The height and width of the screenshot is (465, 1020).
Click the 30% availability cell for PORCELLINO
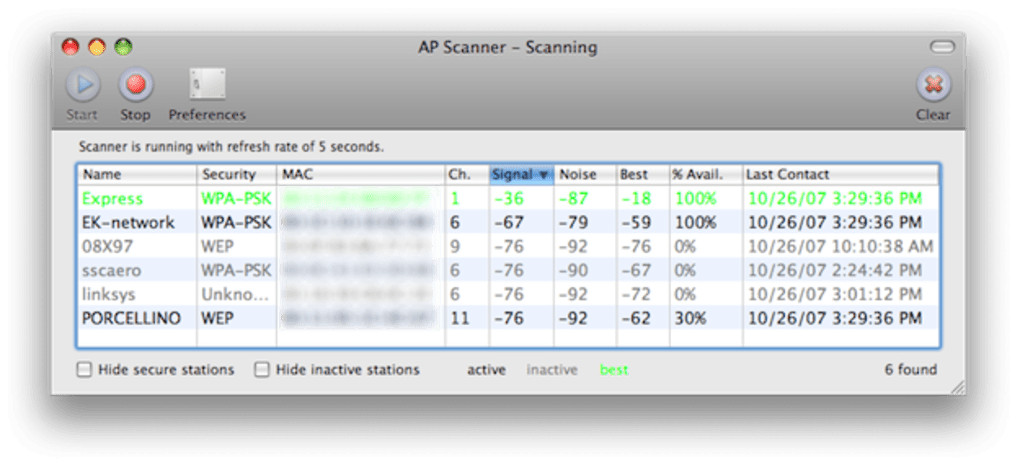click(x=691, y=319)
